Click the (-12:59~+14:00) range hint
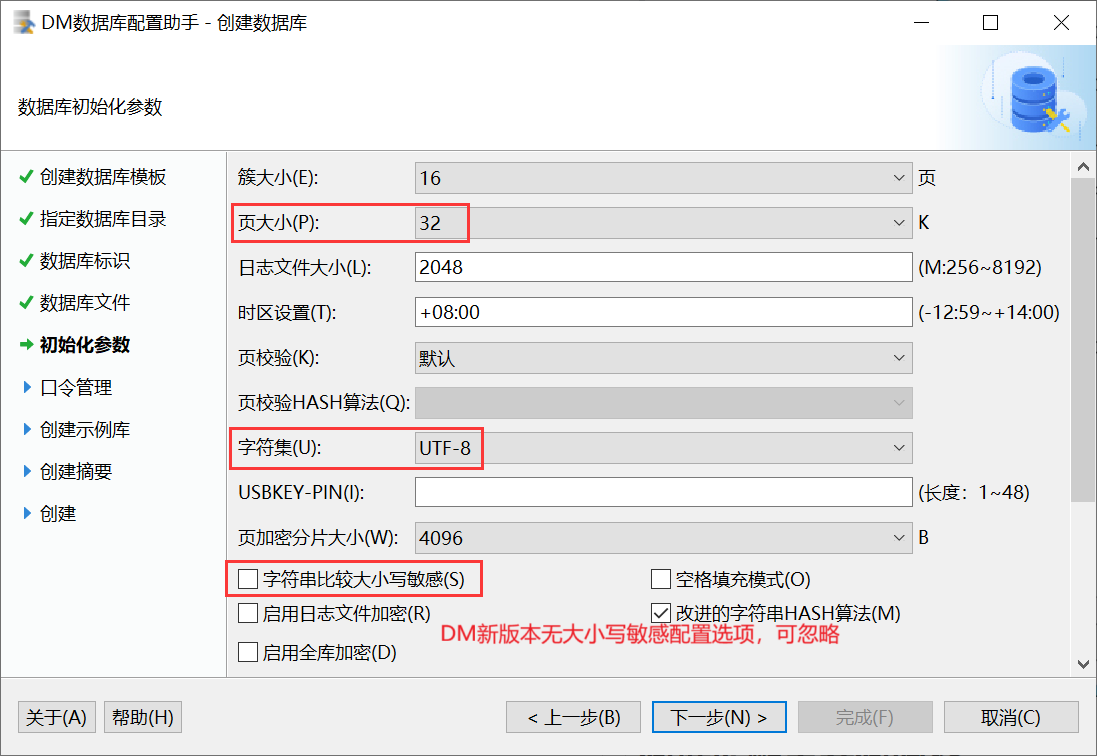 989,312
